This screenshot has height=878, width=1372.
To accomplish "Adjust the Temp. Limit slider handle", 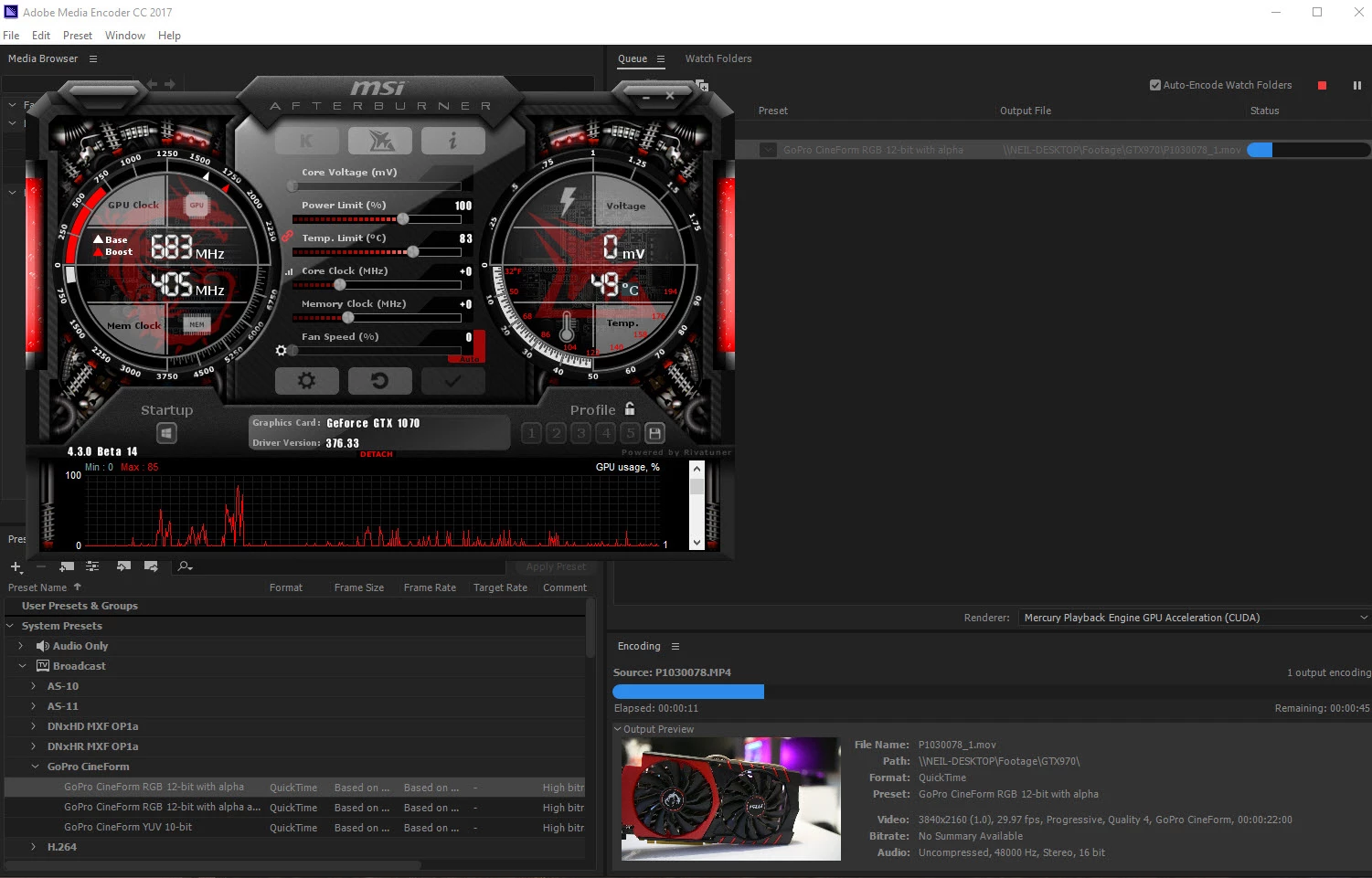I will (x=413, y=252).
